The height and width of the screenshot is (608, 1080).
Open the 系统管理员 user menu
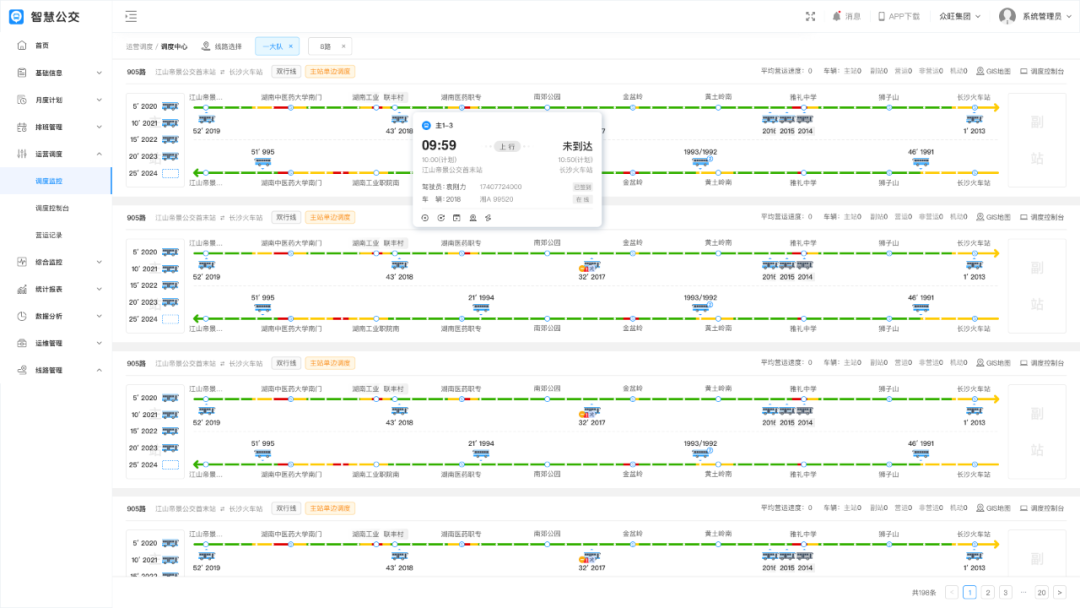1037,16
